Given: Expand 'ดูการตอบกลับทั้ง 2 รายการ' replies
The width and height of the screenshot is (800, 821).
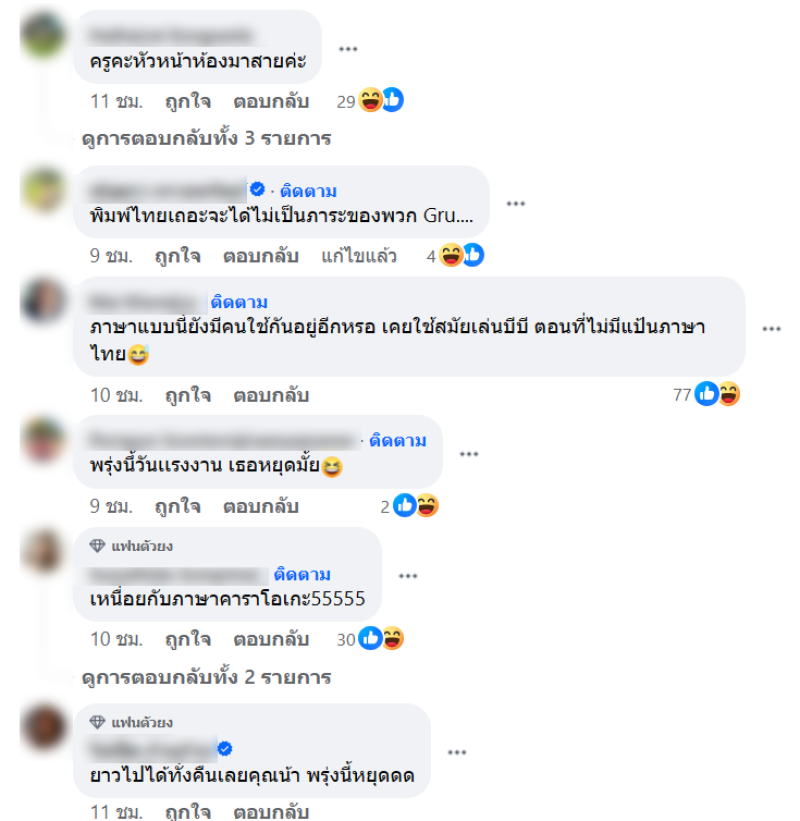Looking at the screenshot, I should point(206,677).
